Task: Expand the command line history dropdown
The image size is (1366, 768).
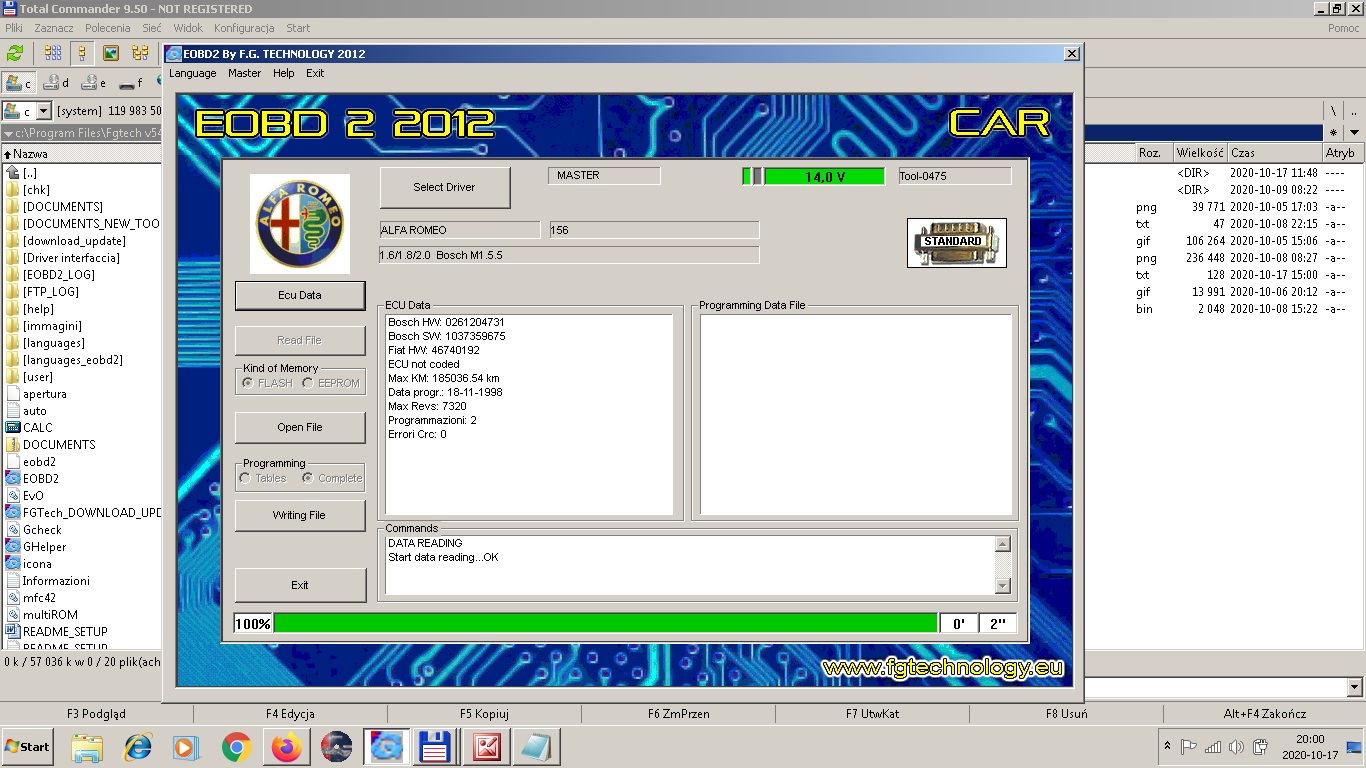Action: (x=1354, y=687)
